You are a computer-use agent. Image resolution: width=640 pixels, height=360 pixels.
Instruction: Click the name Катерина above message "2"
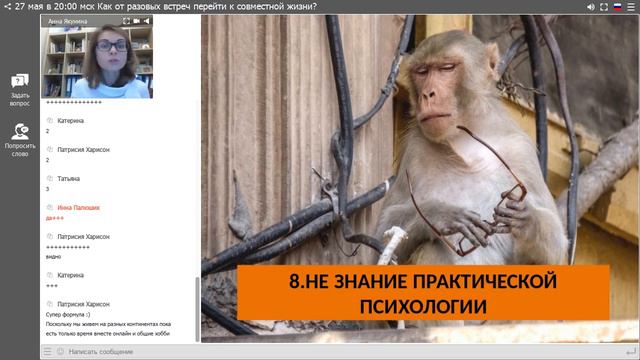(71, 121)
